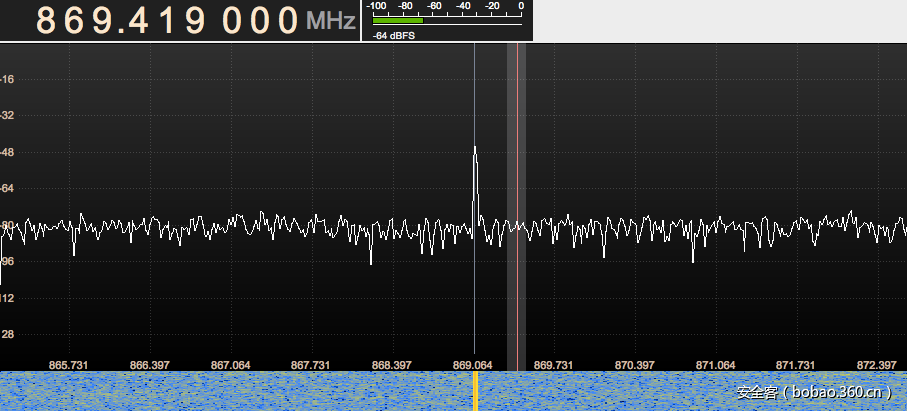Click the 872.397 frequency axis label
The width and height of the screenshot is (907, 411).
(x=876, y=365)
